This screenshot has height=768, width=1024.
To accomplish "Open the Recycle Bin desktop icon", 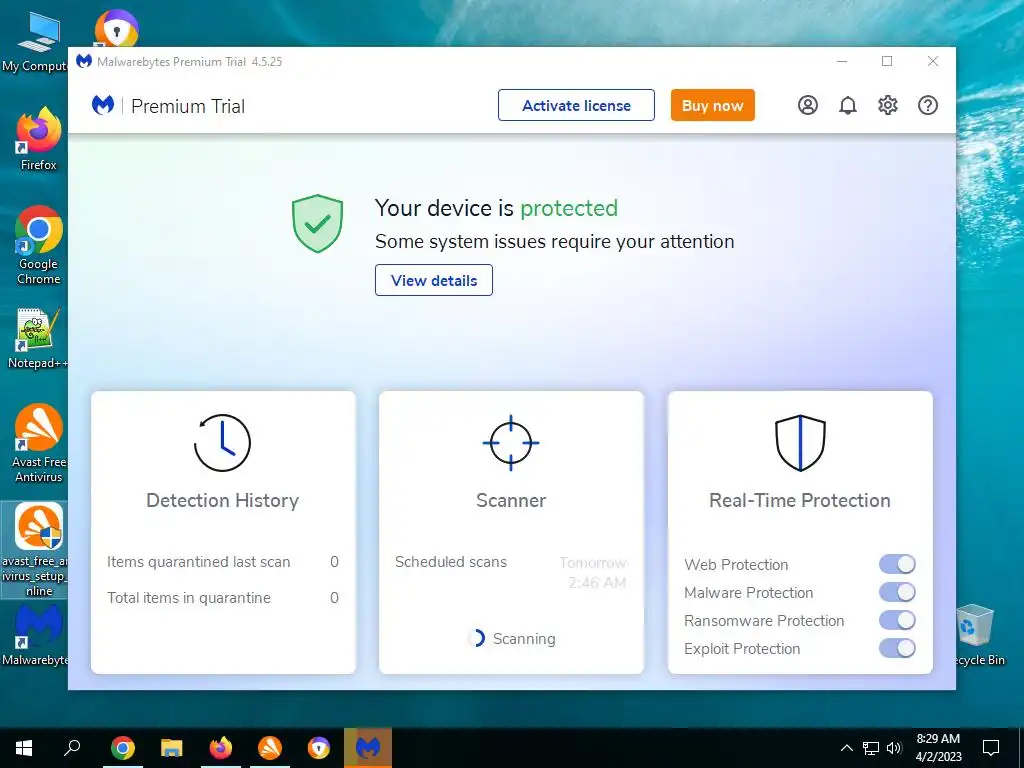I will point(976,635).
